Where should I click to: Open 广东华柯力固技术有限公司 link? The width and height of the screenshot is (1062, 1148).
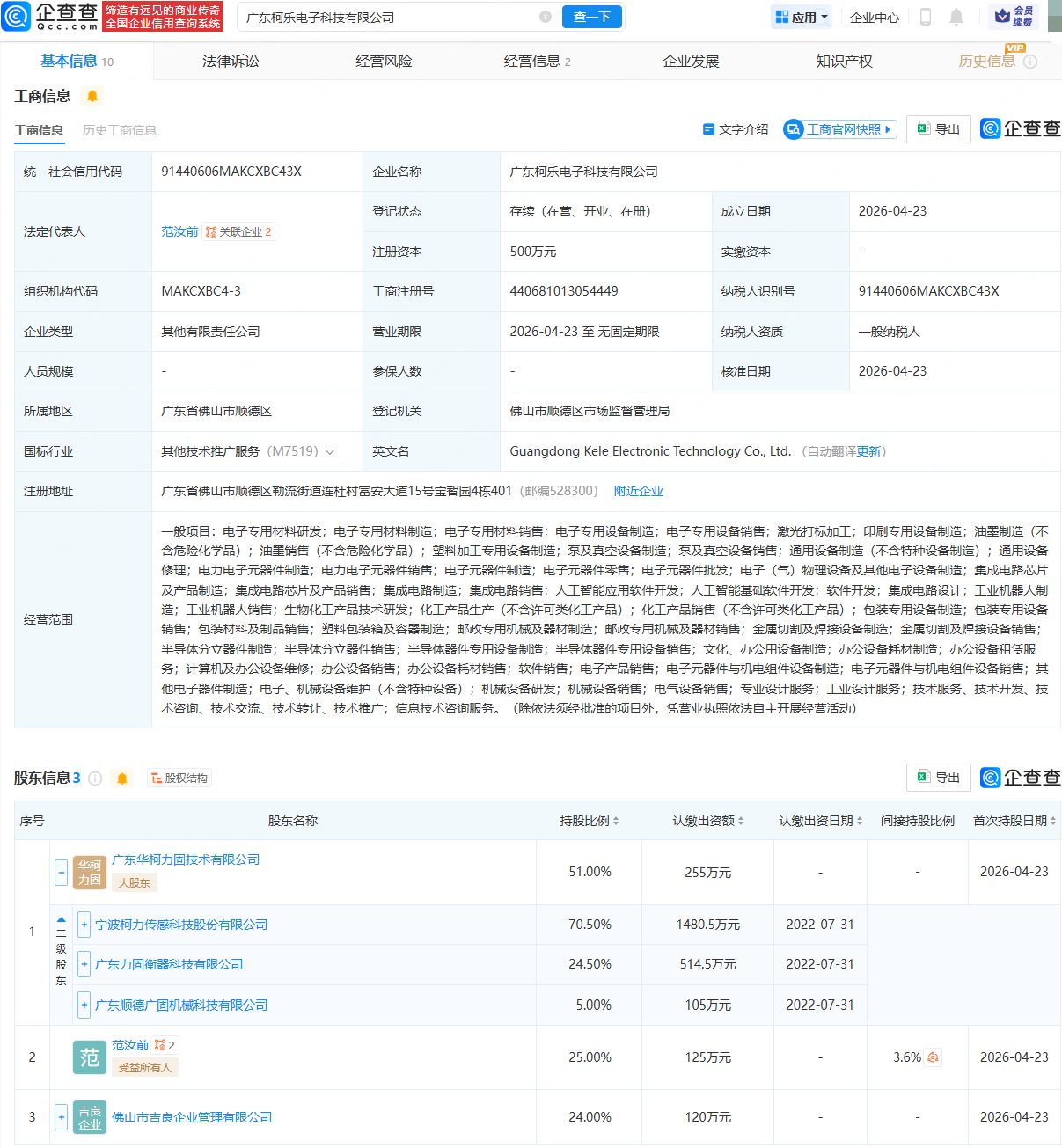[x=186, y=859]
